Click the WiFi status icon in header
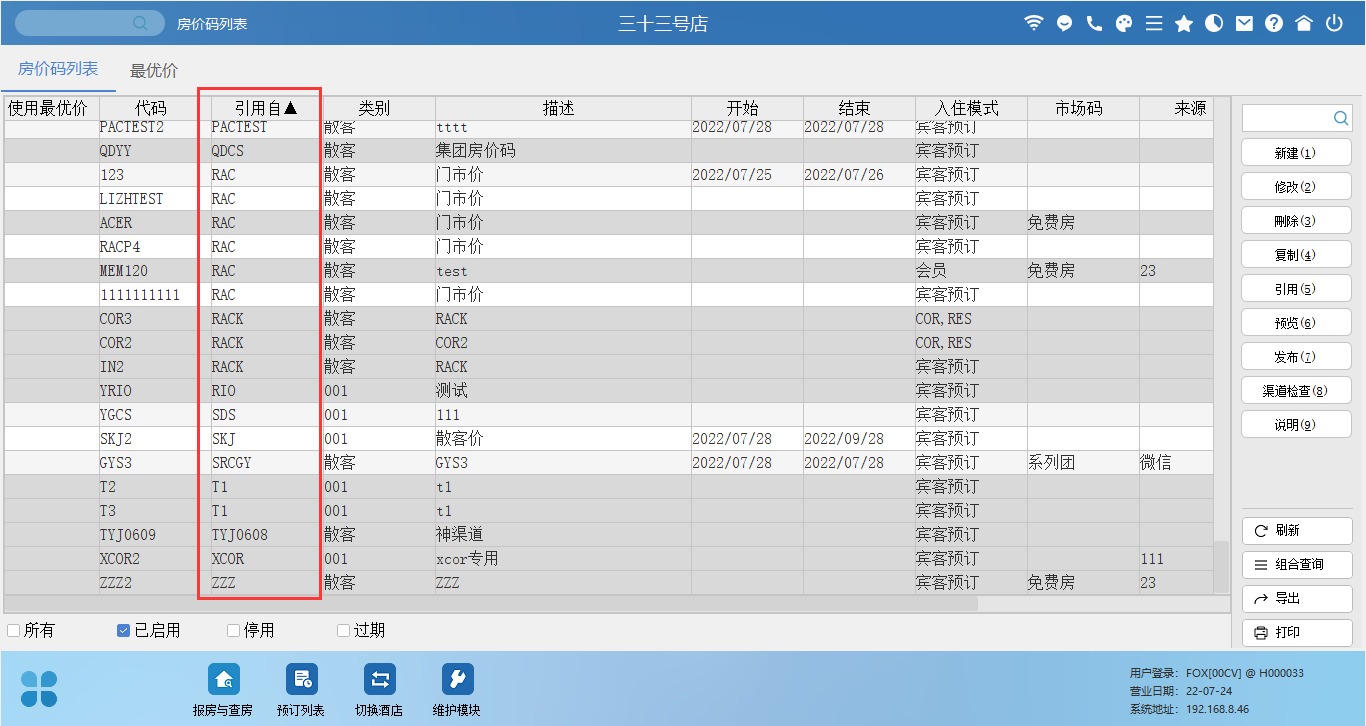Screen dimensions: 1366x726 pos(1034,23)
